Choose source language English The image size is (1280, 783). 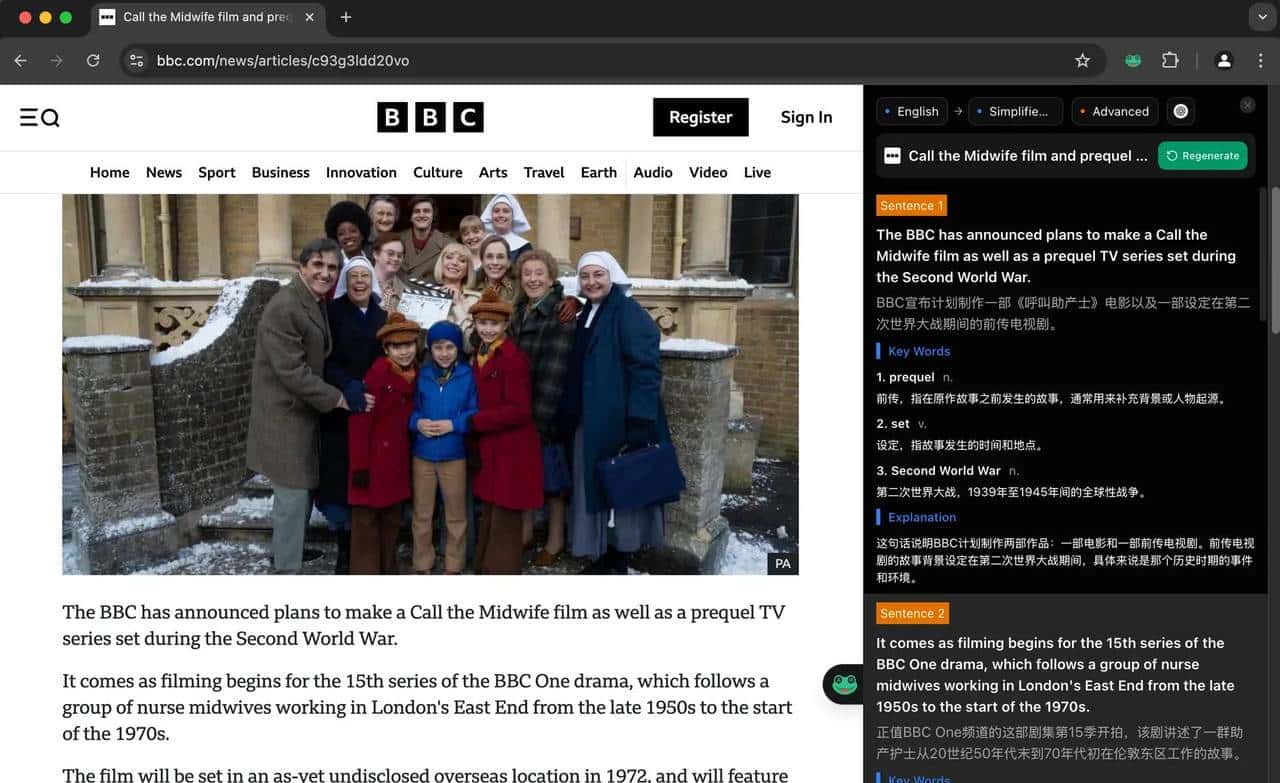(x=911, y=111)
